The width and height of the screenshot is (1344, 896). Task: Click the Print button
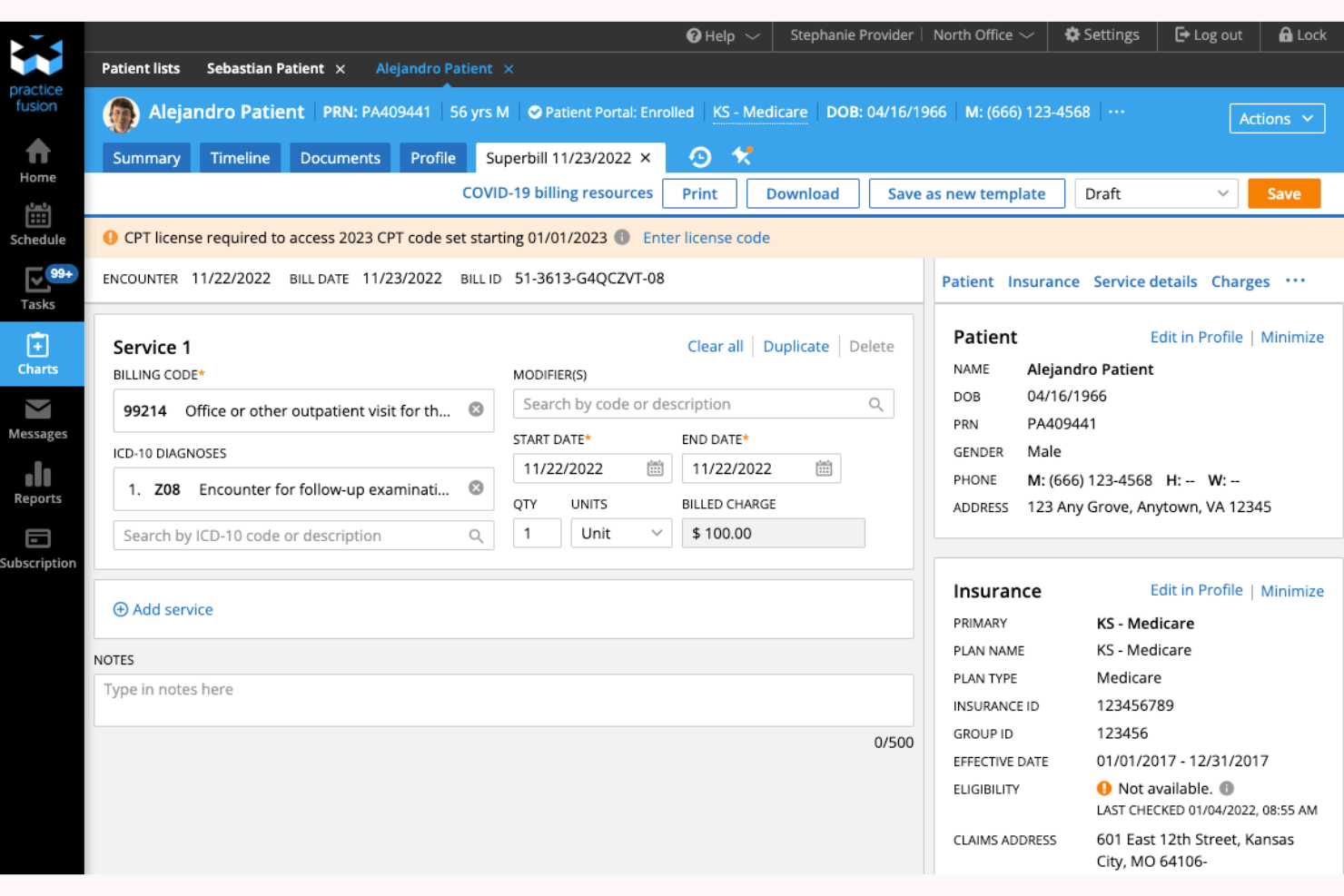[x=699, y=193]
